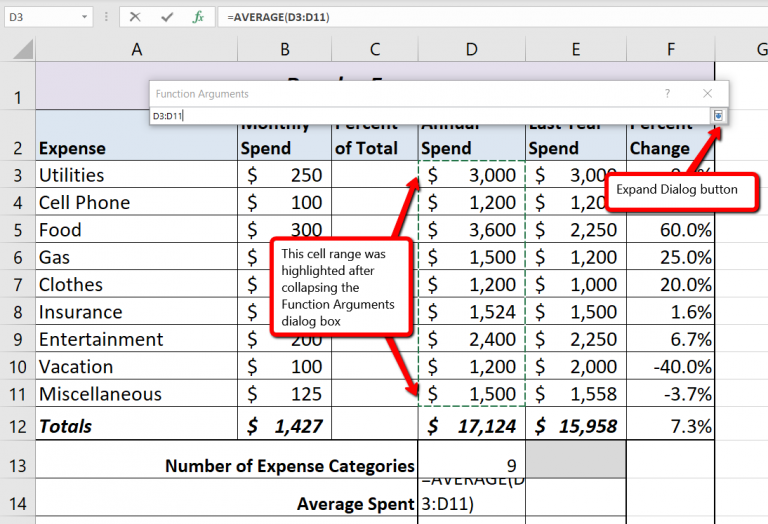
Task: Select column E header
Action: pyautogui.click(x=576, y=49)
